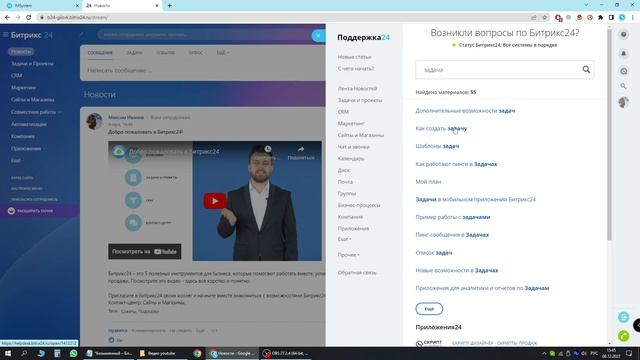
Task: Click the small search icon in the right sidebar
Action: point(623,86)
